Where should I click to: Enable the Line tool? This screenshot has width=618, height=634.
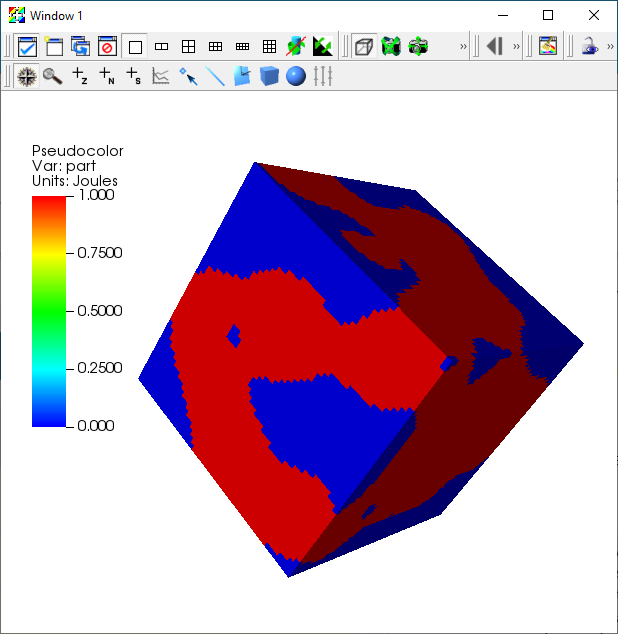pos(215,76)
